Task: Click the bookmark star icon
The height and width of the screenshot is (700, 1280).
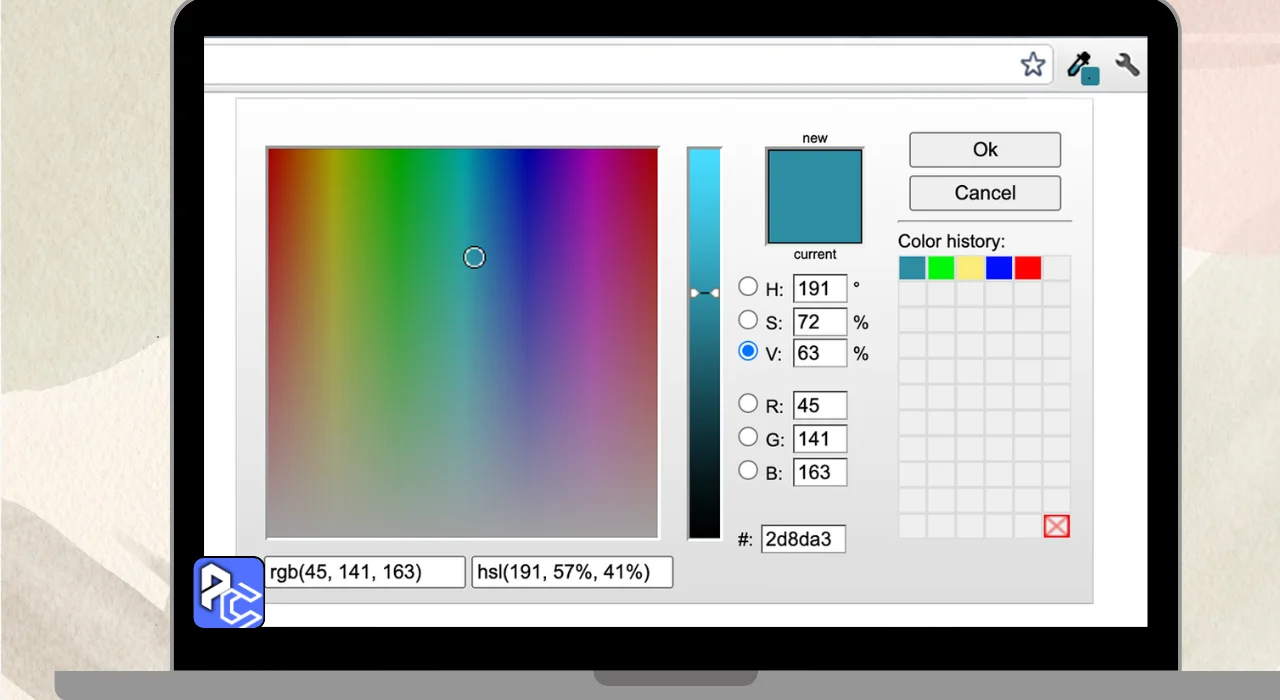Action: [1032, 66]
